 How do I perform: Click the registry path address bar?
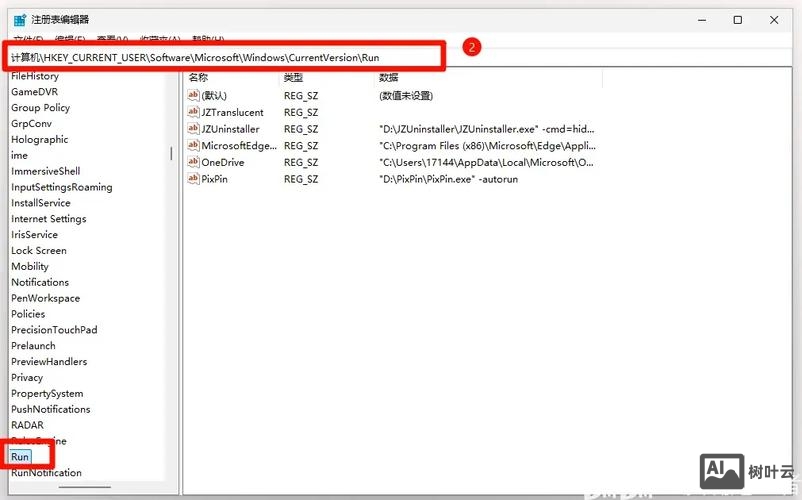point(225,57)
